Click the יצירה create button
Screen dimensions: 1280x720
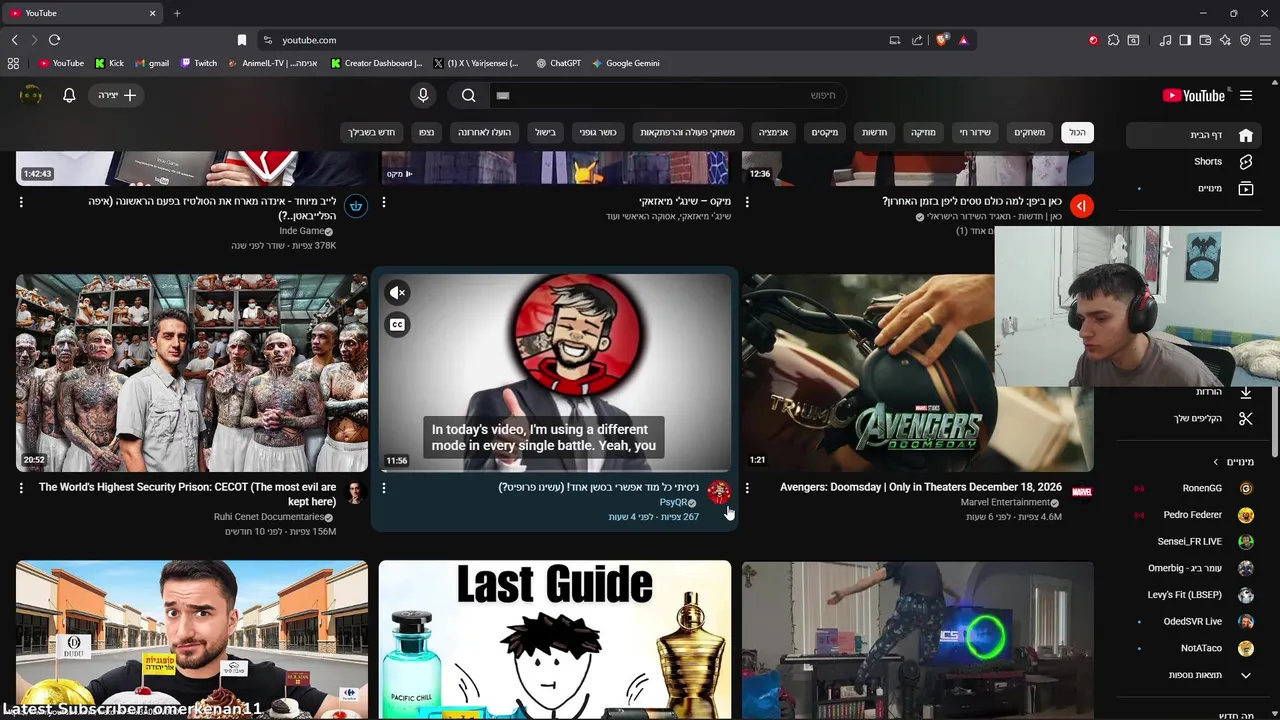pos(117,95)
